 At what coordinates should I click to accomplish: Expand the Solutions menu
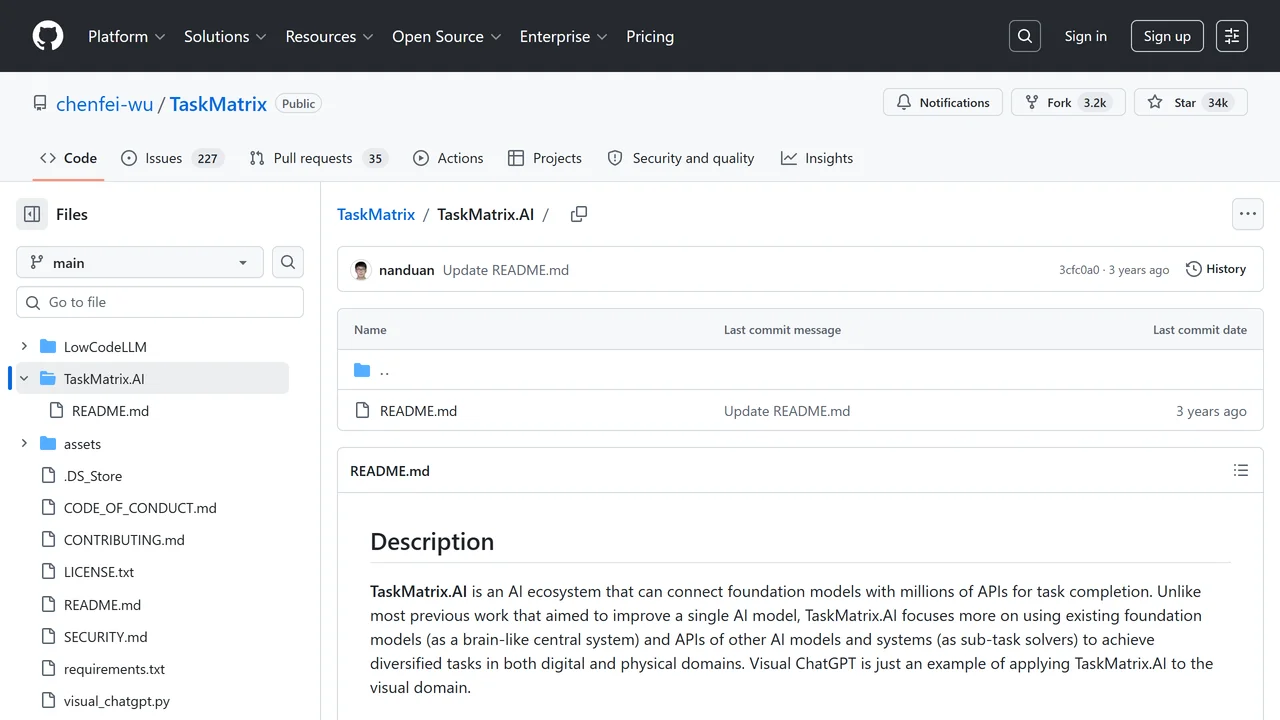click(x=225, y=36)
